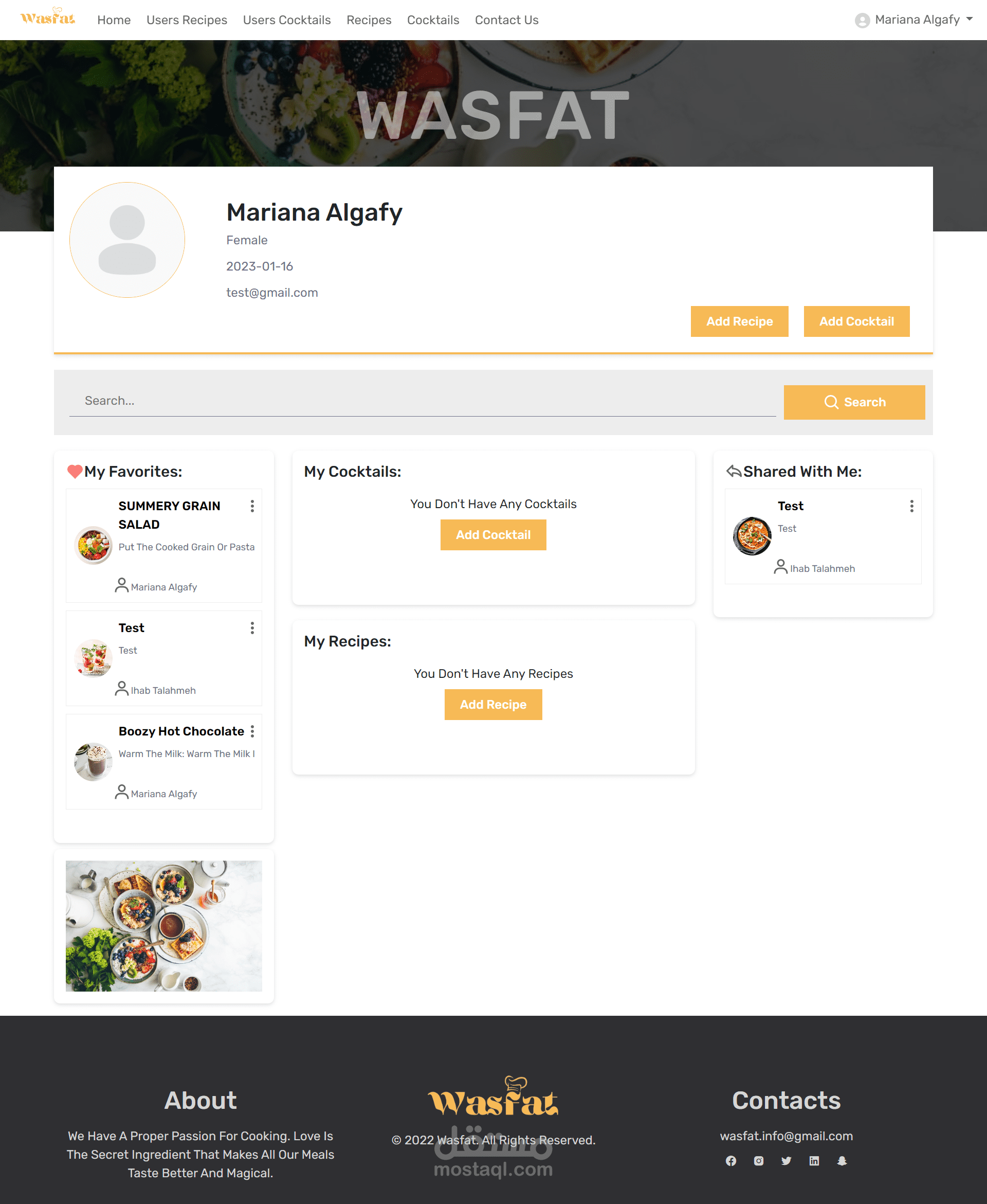Screen dimensions: 987x1204
Task: Open the LinkedIn icon in footer
Action: 814,1161
